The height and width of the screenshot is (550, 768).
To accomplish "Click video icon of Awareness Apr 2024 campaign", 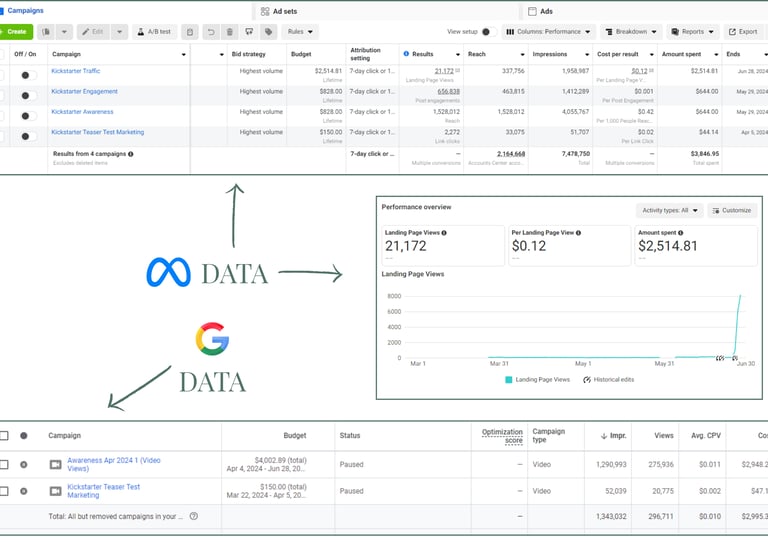I will [x=56, y=464].
